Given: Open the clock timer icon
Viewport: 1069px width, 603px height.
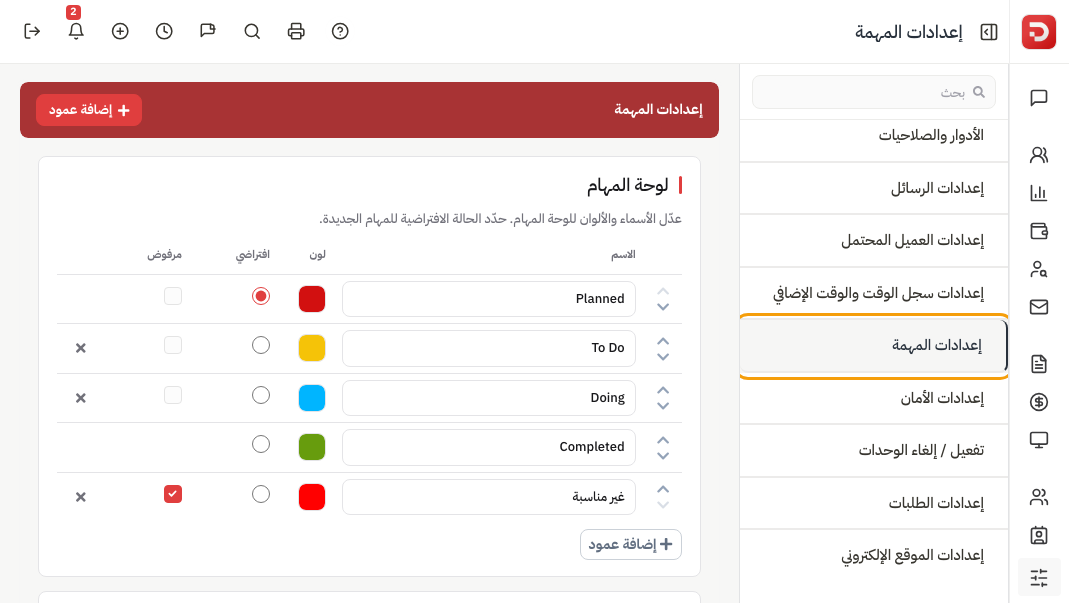Looking at the screenshot, I should [164, 31].
